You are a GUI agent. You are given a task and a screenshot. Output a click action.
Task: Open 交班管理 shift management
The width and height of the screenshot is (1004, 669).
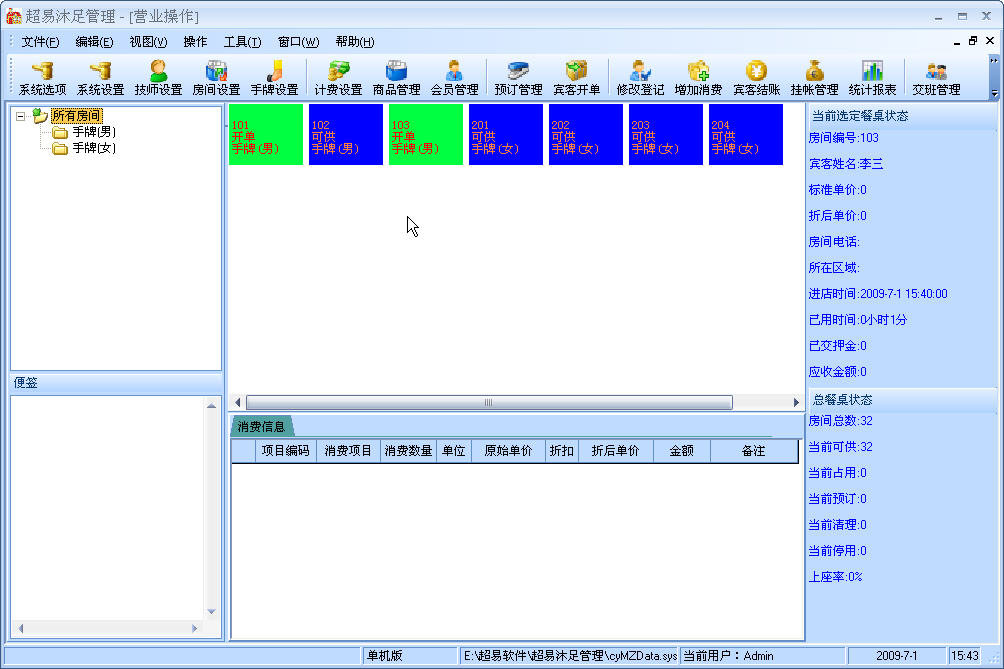[x=936, y=78]
